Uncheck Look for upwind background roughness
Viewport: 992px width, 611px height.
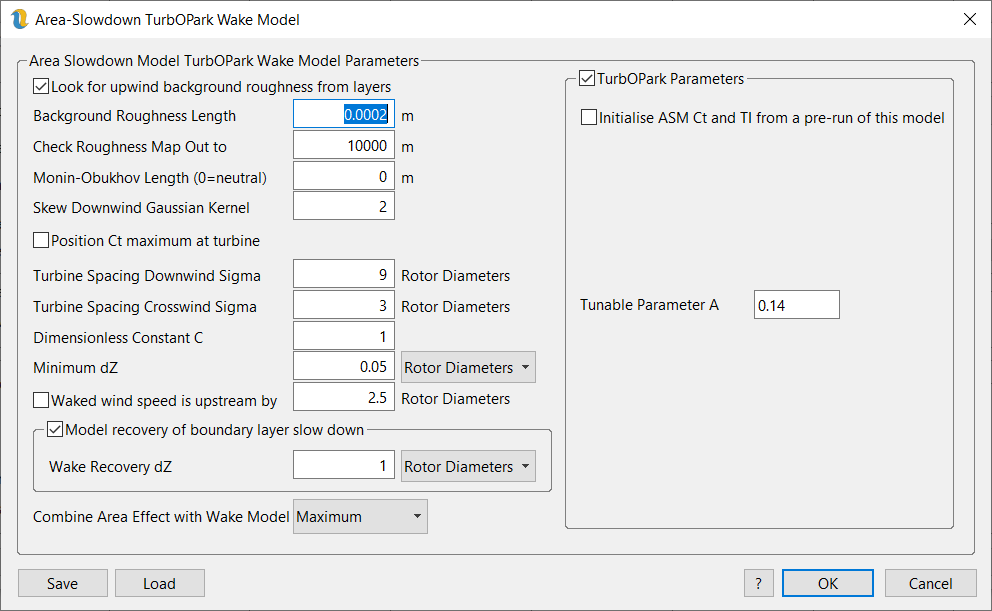point(41,87)
